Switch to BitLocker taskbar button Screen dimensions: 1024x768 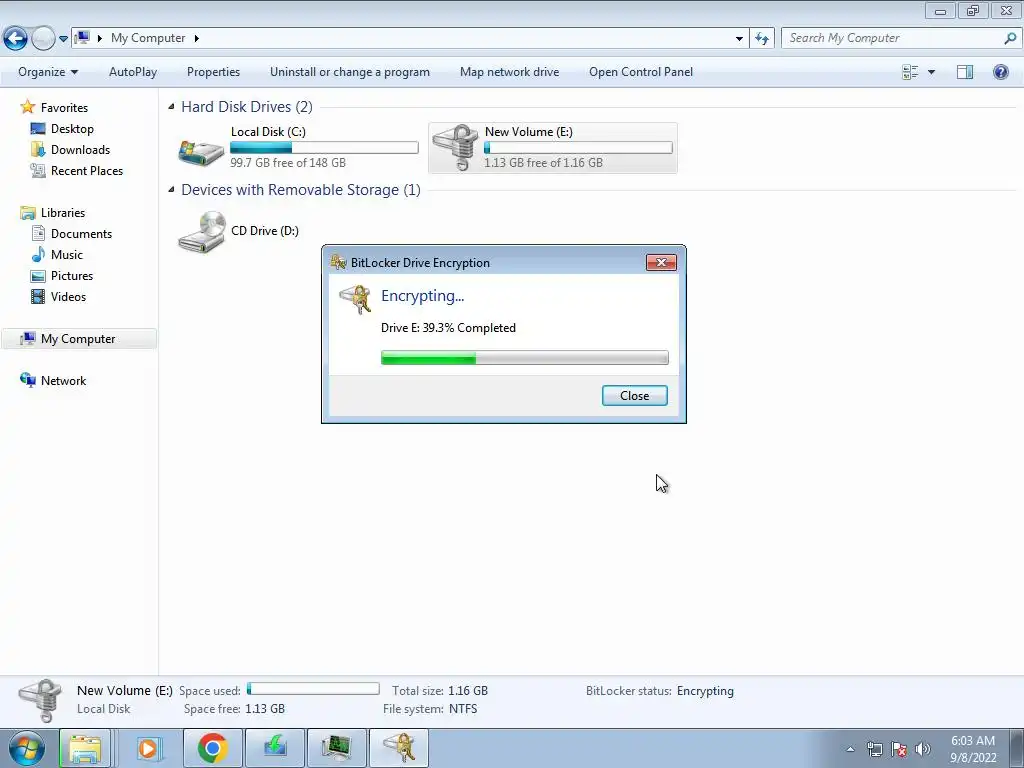pos(399,748)
